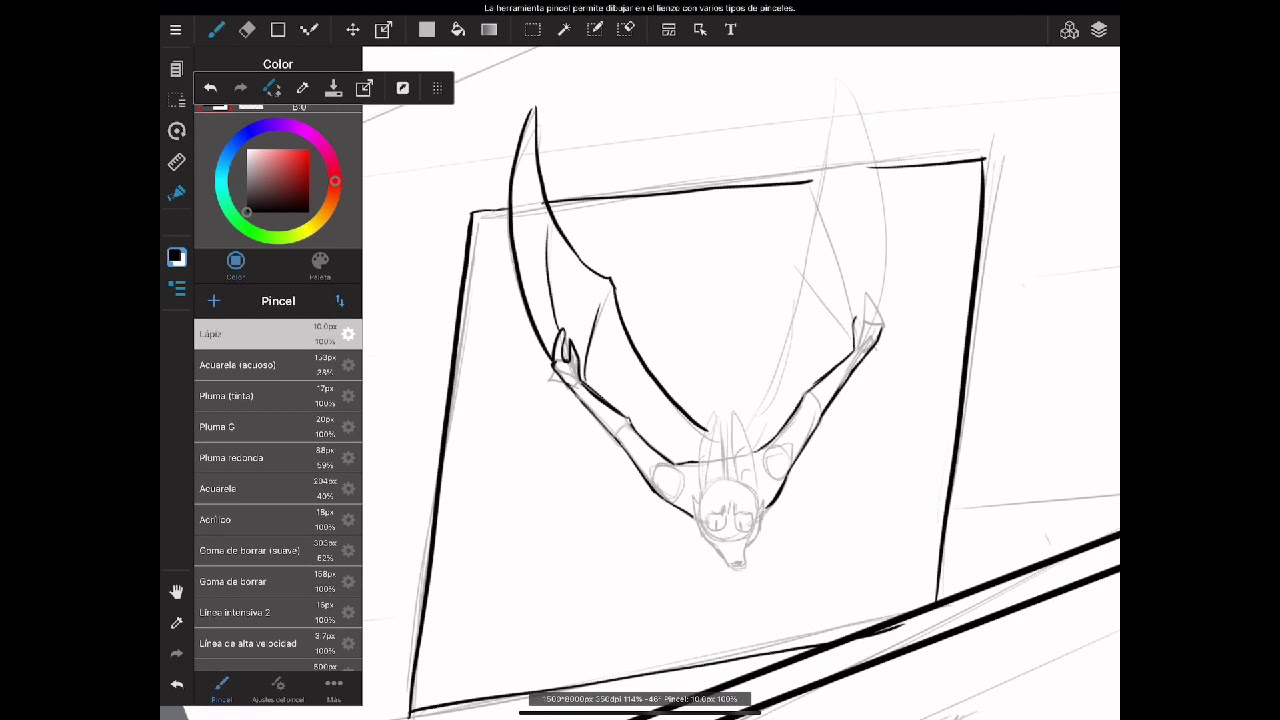Open settings gear for Lápiz brush
This screenshot has height=720, width=1280.
[x=348, y=334]
